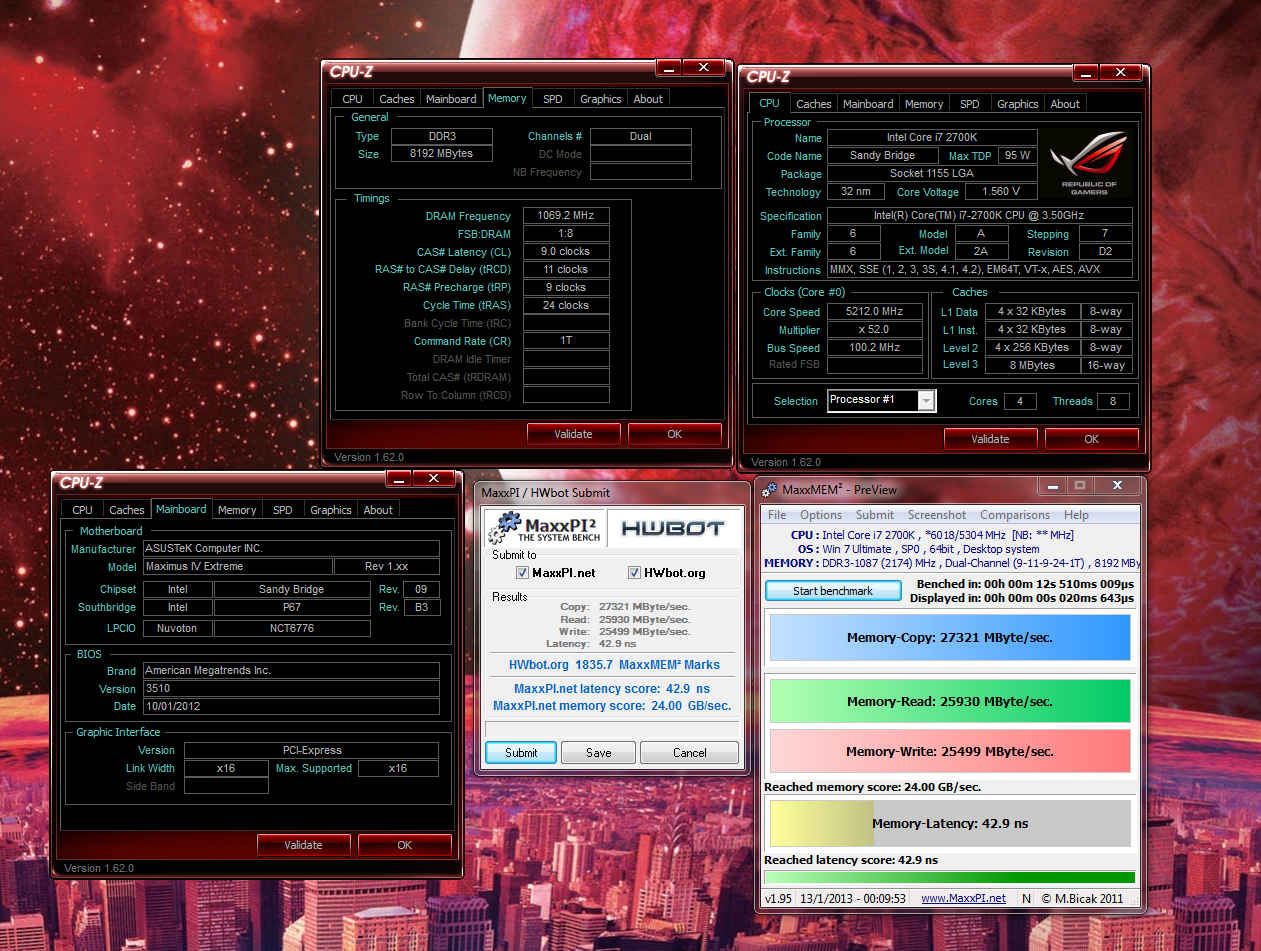The image size is (1261, 951).
Task: Click the HWBOT logo in submit dialog
Action: 674,528
